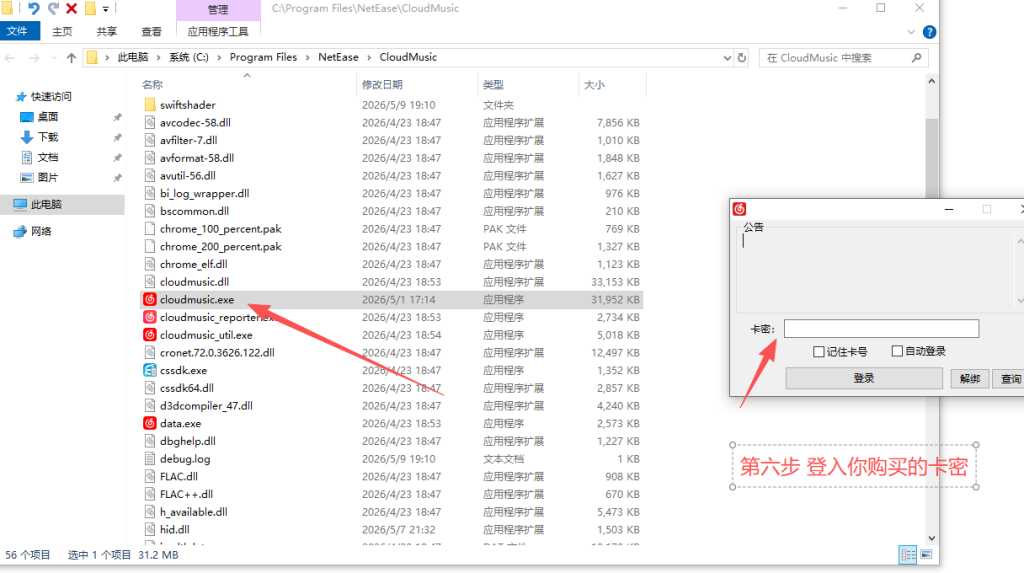Open 桌面 in the navigation pane
This screenshot has width=1024, height=573.
(48, 116)
